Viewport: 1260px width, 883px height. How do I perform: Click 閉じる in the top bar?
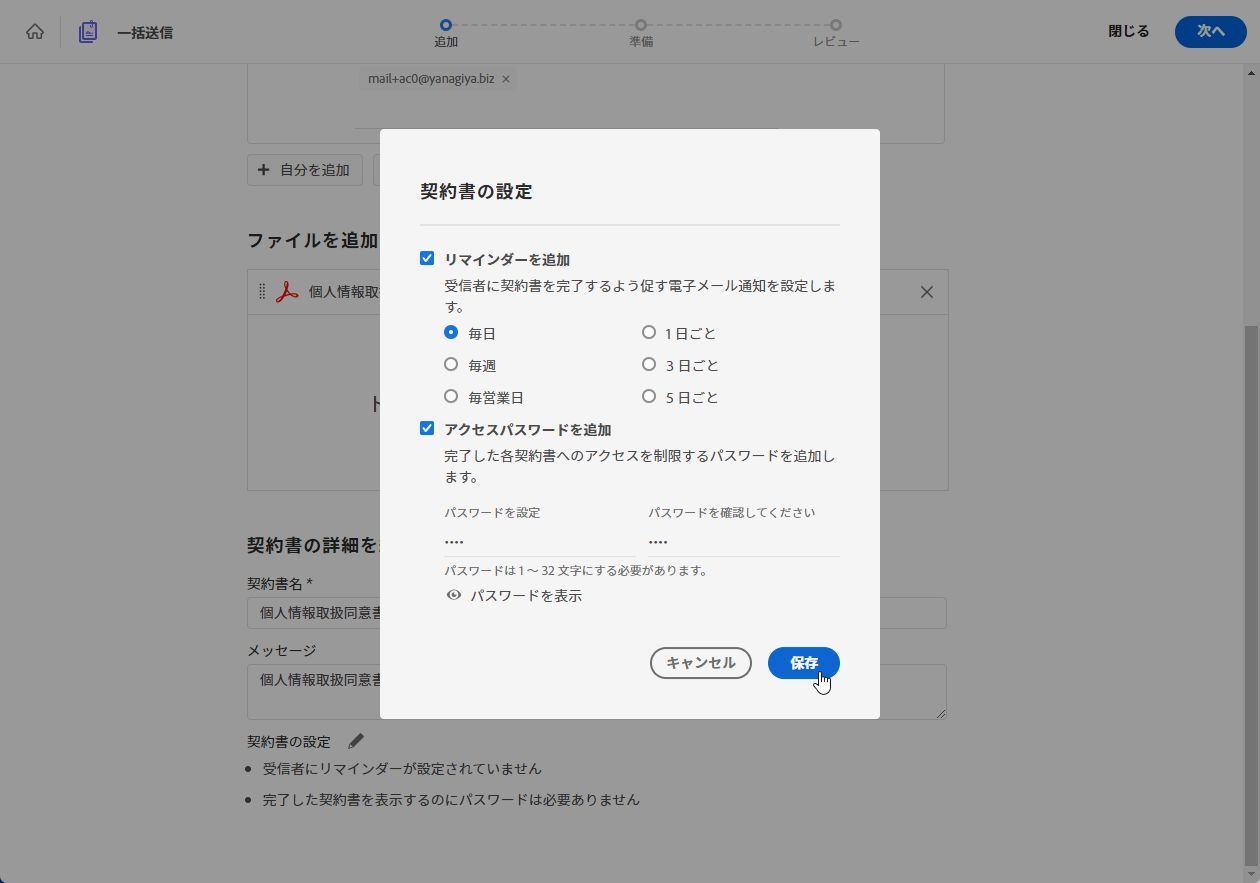1127,31
